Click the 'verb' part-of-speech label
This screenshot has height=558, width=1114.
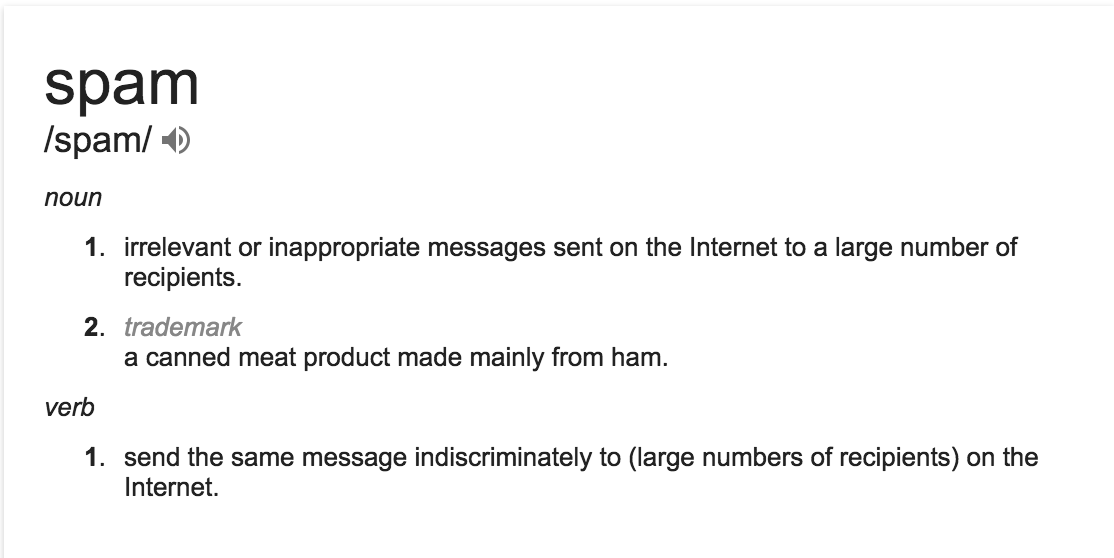70,408
